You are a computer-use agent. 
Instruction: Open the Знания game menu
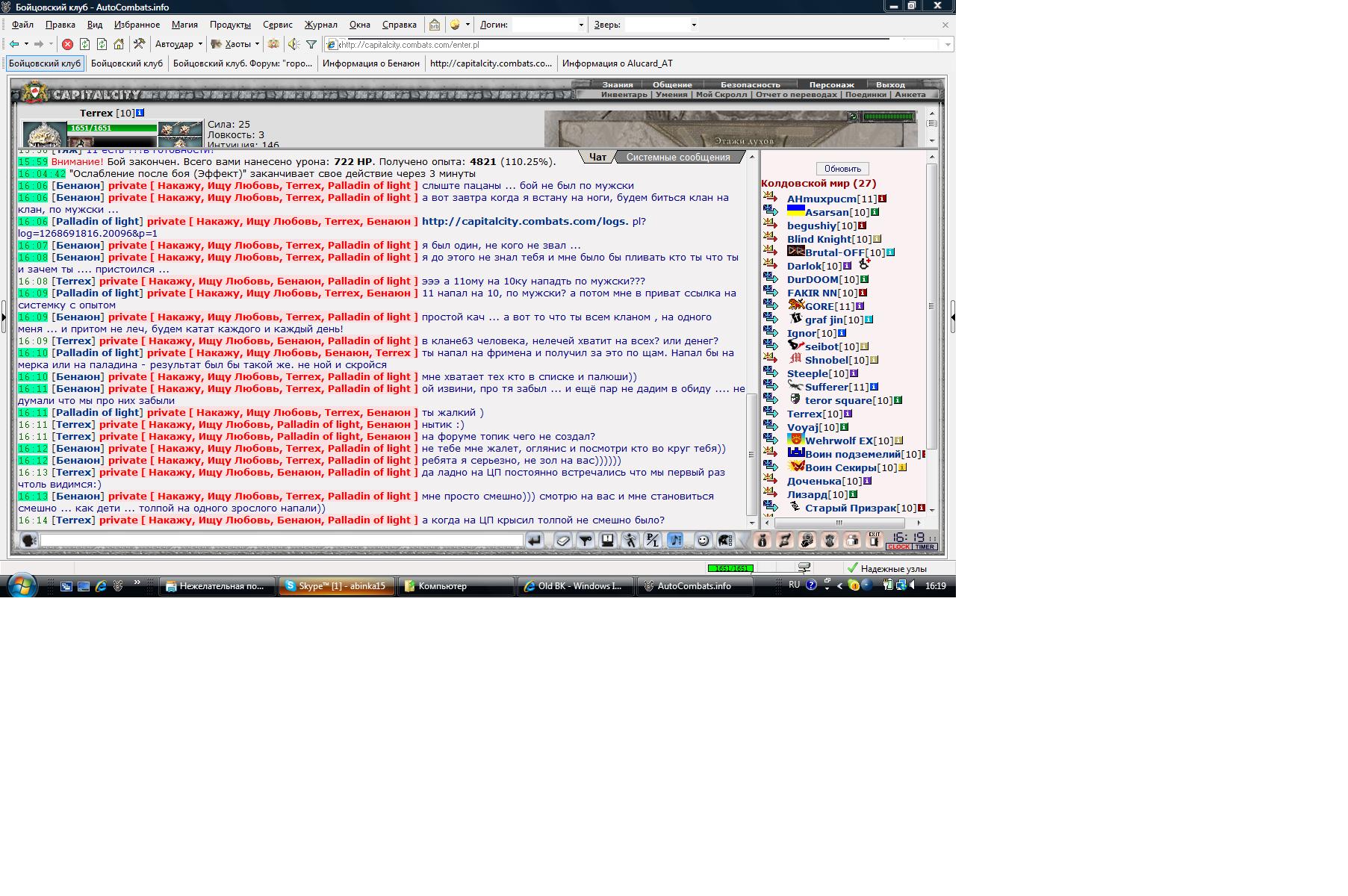(618, 84)
